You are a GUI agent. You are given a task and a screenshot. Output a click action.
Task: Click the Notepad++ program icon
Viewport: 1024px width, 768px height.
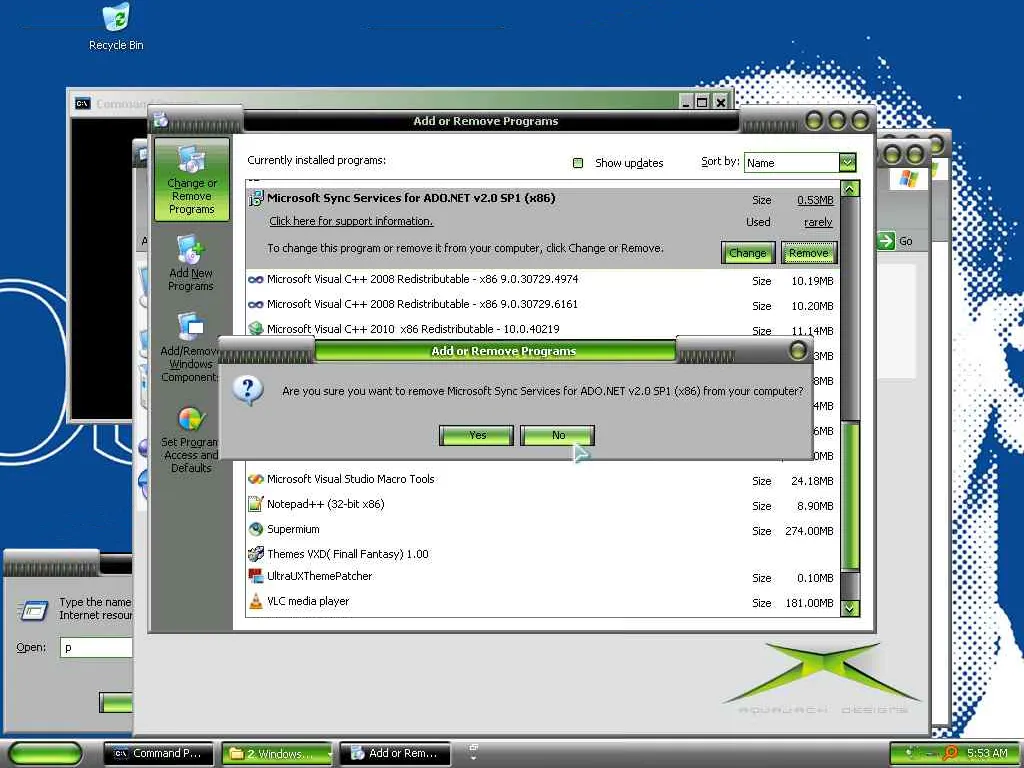pyautogui.click(x=255, y=504)
